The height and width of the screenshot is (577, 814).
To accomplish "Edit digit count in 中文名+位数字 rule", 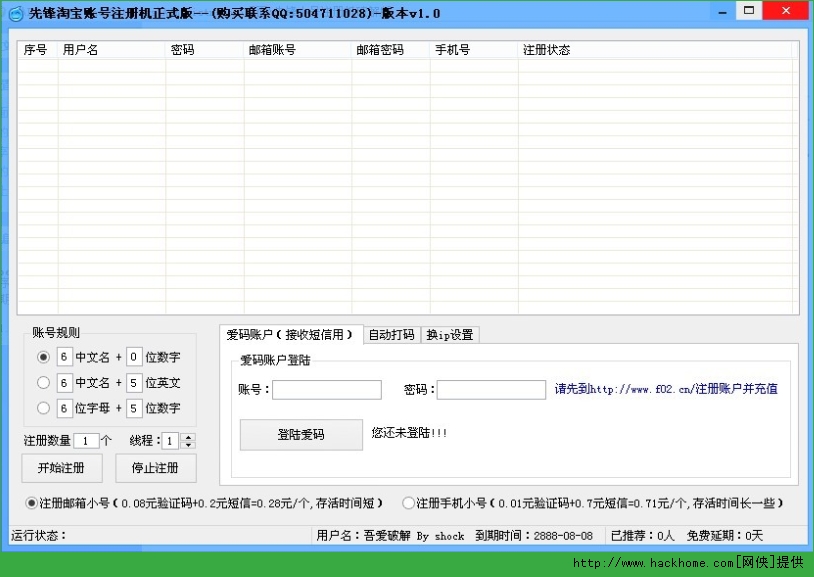I will [134, 357].
